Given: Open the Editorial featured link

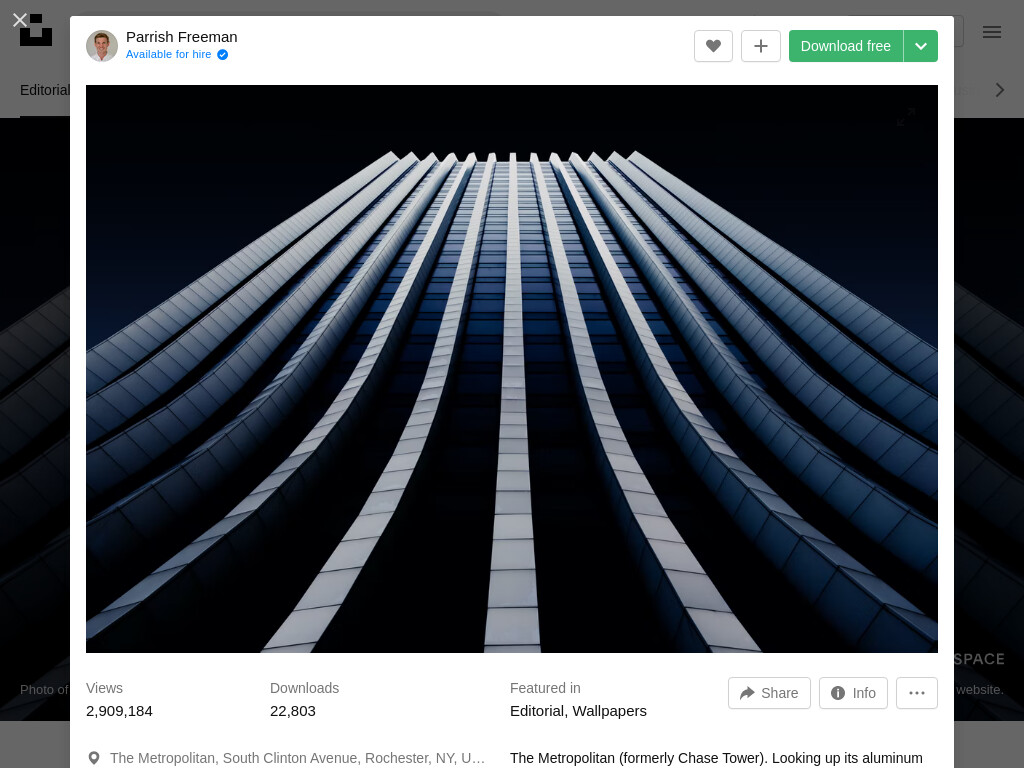Looking at the screenshot, I should (x=537, y=711).
